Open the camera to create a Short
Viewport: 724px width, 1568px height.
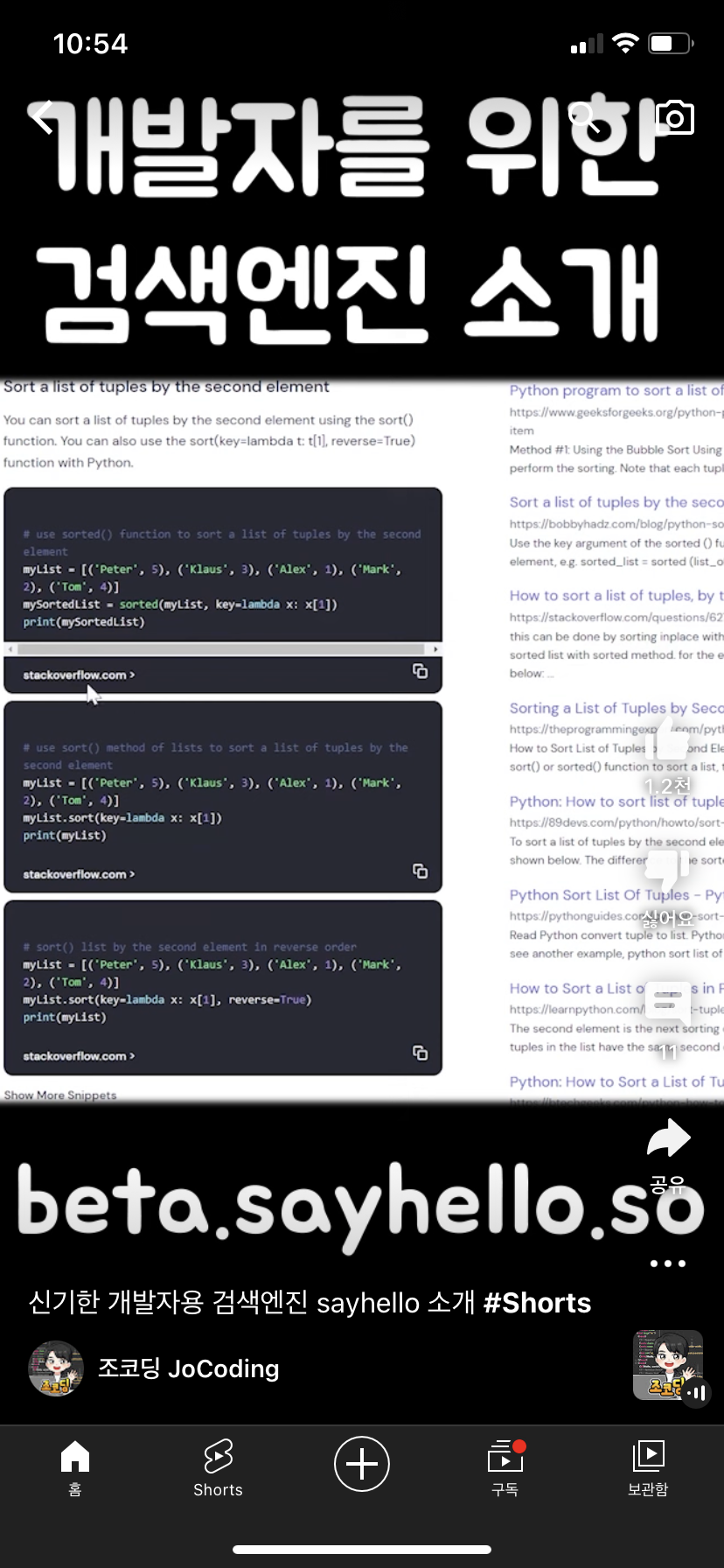pyautogui.click(x=674, y=117)
